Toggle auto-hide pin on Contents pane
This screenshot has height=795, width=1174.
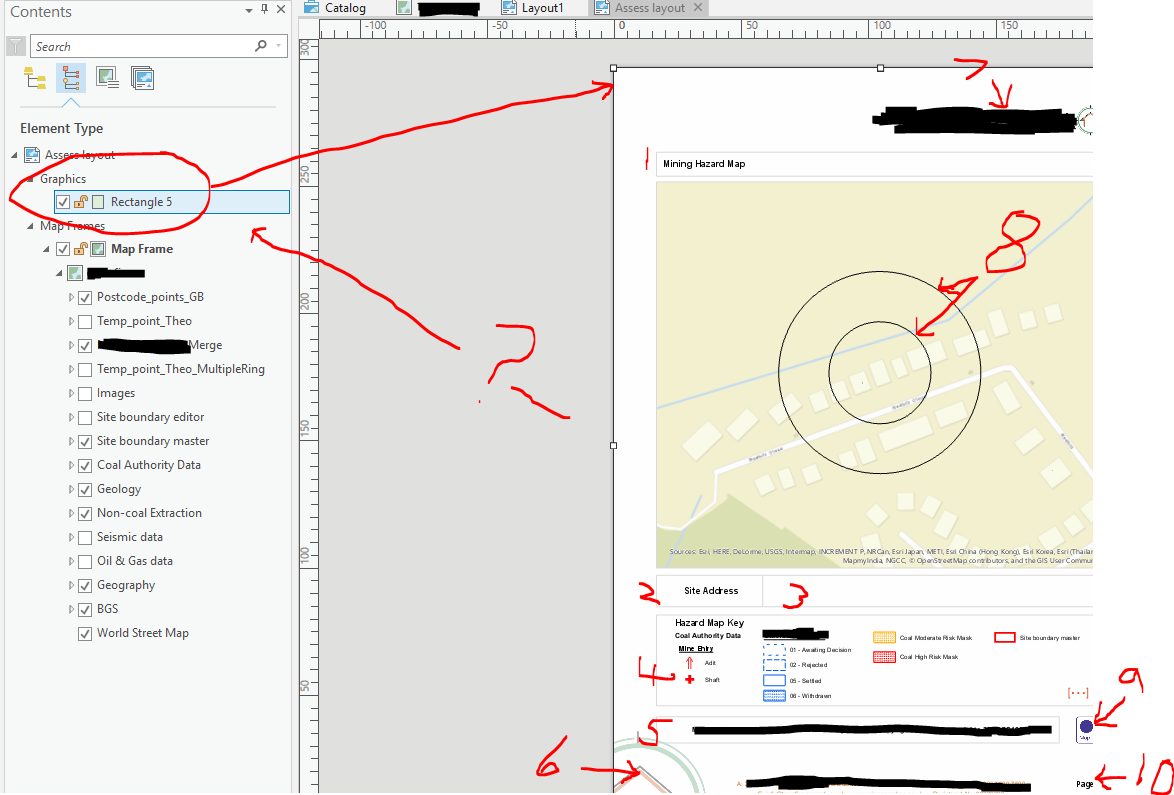(264, 10)
